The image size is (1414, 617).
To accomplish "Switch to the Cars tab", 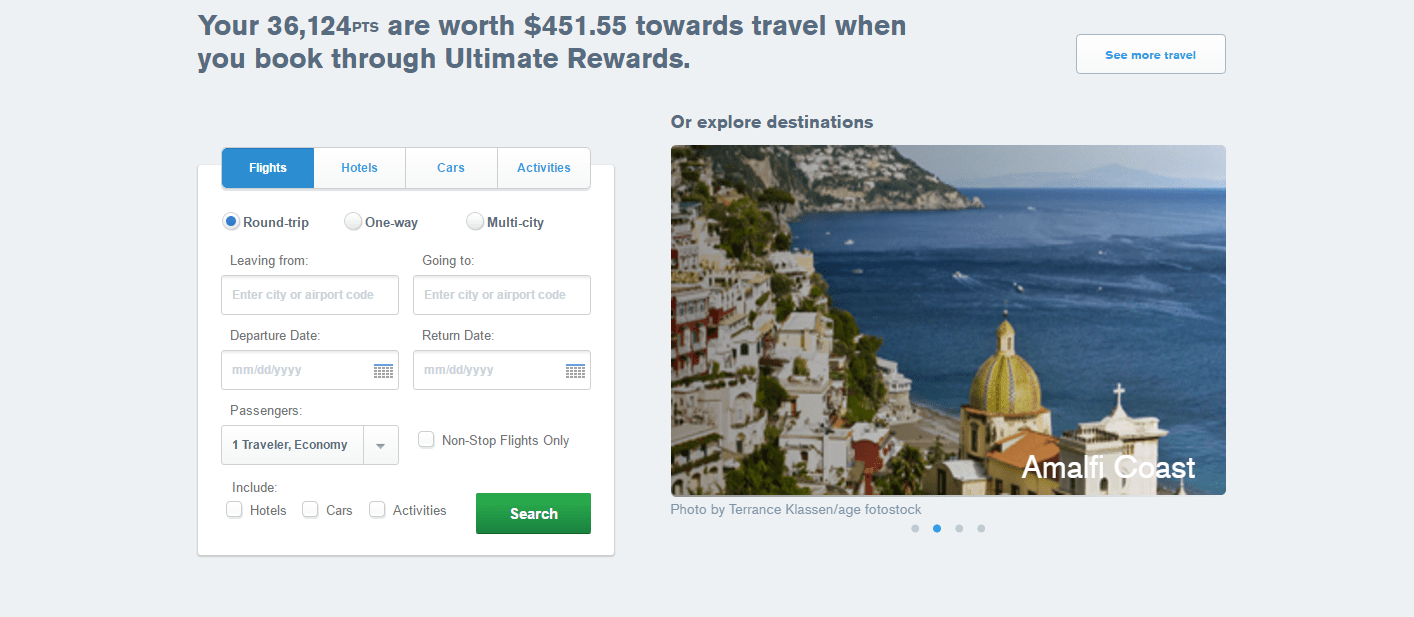I will click(x=451, y=167).
